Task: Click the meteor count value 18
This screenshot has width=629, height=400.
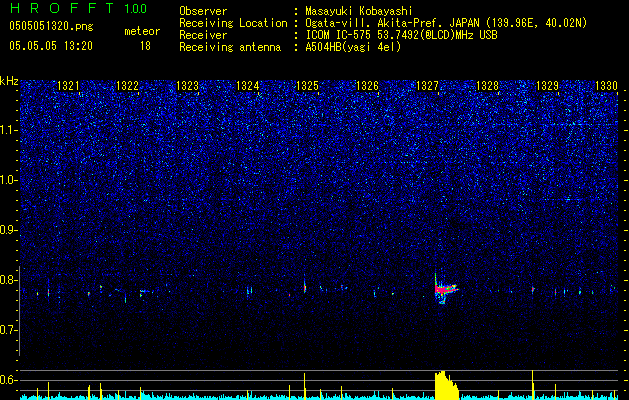Action: point(145,46)
